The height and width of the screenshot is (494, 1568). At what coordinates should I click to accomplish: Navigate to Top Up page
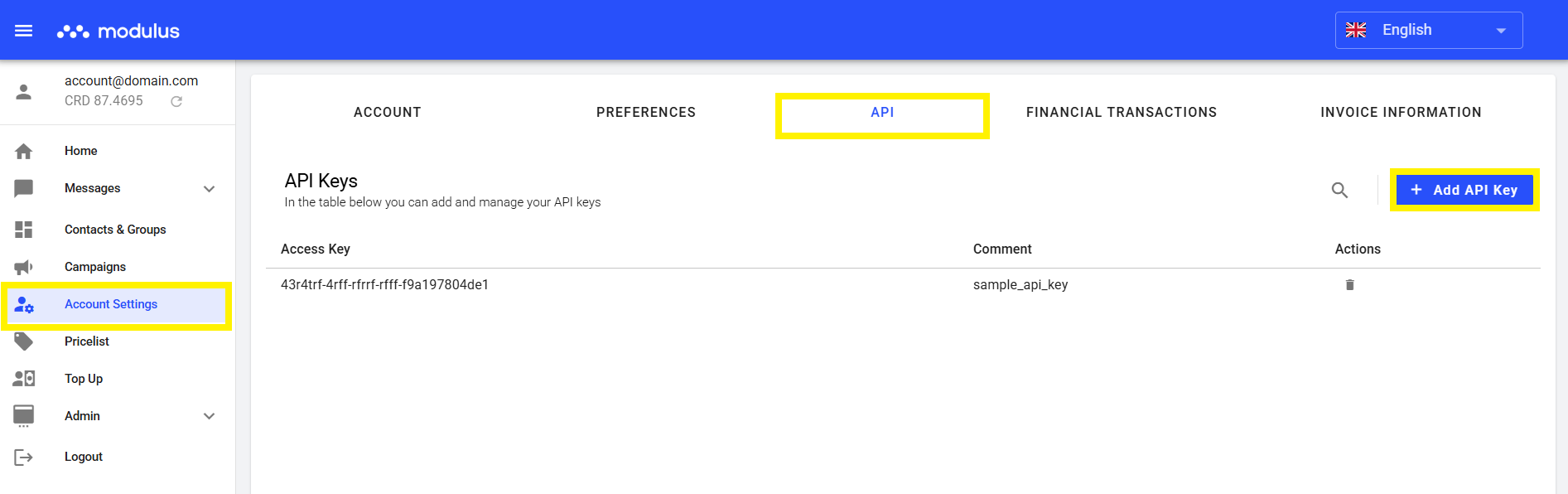84,379
